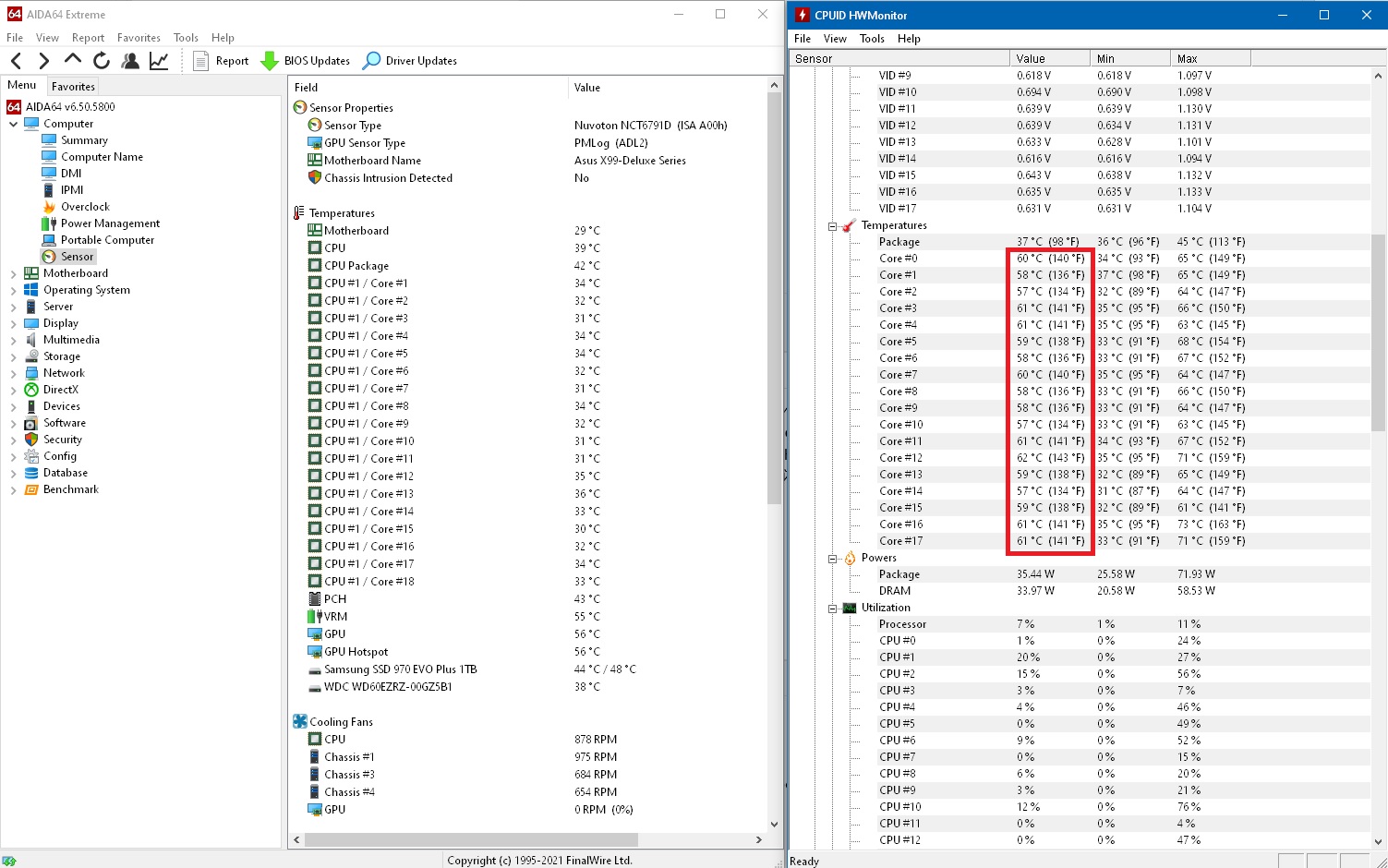Open BIOS Updates in AIDA64

[306, 61]
